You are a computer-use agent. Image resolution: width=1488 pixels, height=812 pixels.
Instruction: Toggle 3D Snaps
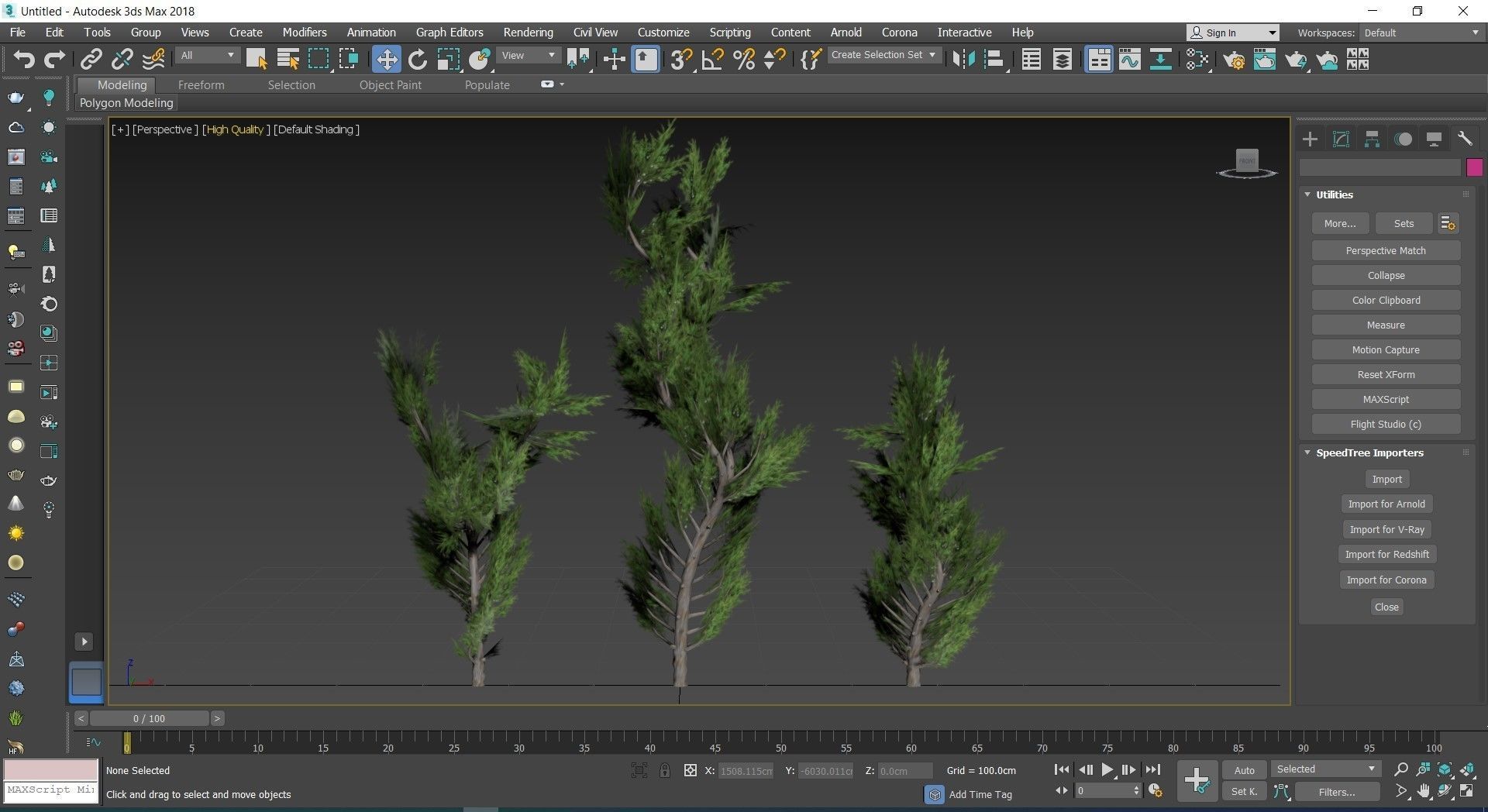coord(680,60)
